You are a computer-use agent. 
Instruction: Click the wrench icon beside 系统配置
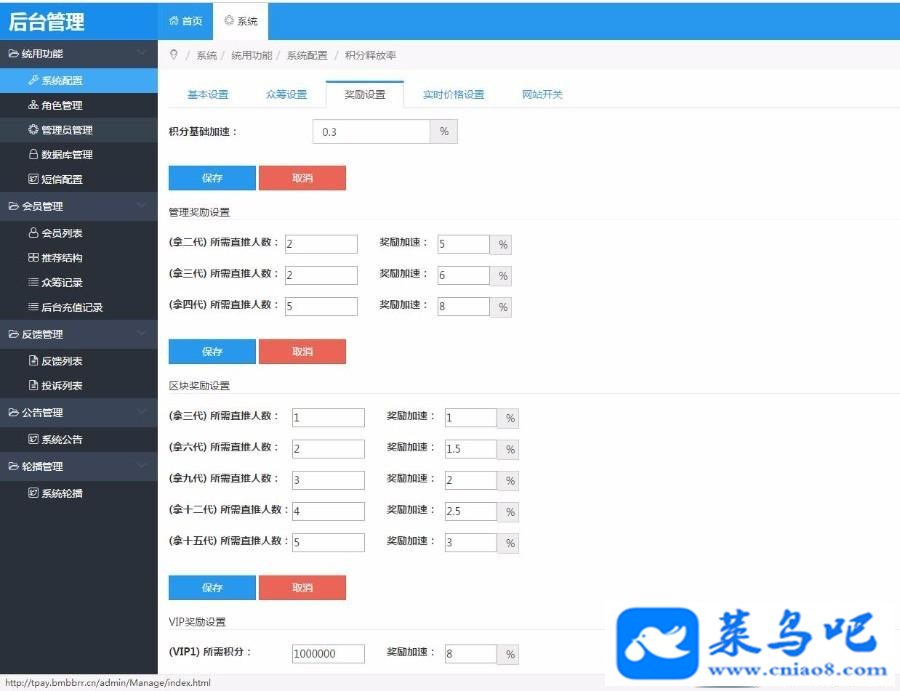33,80
